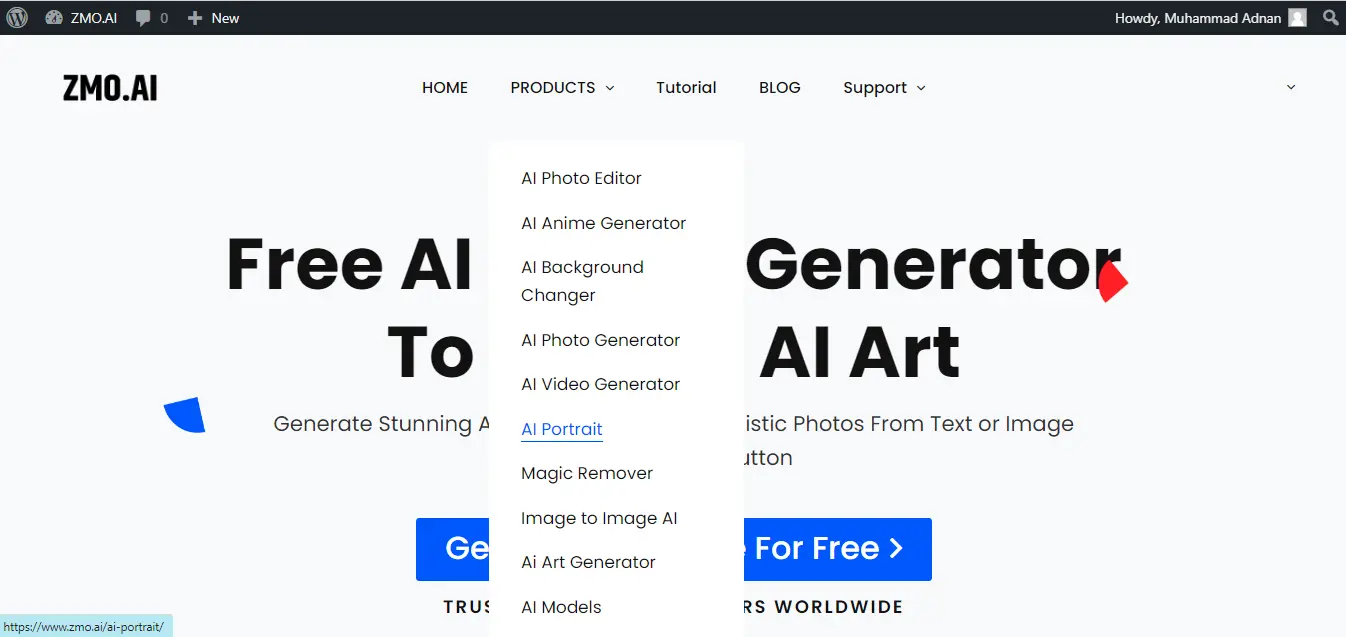Open the WordPress logo menu
1346x637 pixels.
tap(17, 17)
